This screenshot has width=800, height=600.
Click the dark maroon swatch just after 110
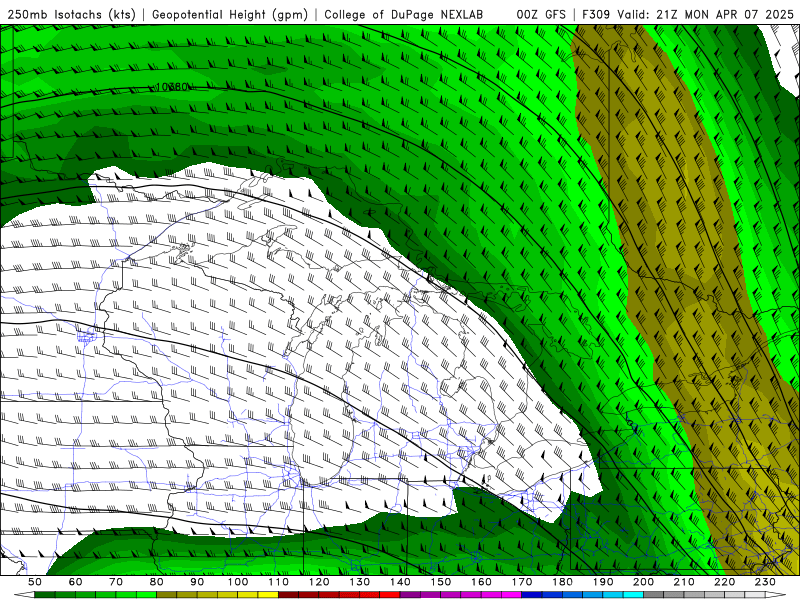pyautogui.click(x=288, y=594)
